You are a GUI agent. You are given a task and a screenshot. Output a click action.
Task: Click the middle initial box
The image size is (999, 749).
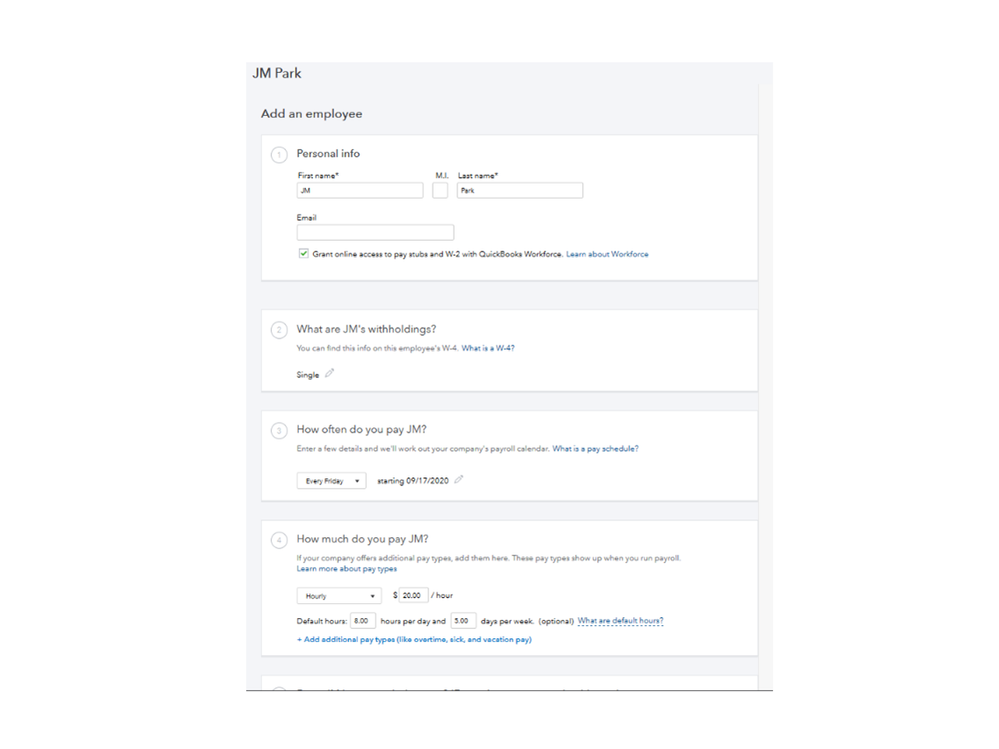tap(440, 190)
